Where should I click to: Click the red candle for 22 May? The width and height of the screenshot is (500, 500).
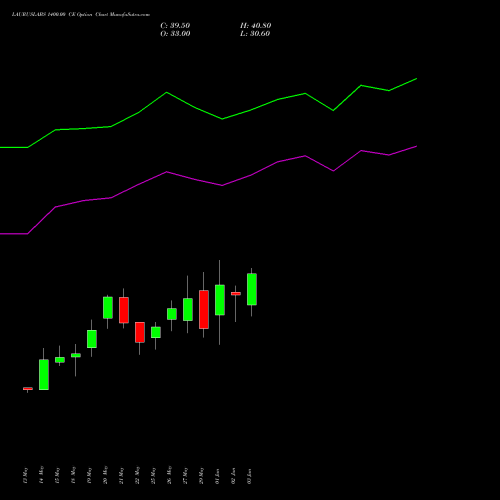(140, 332)
